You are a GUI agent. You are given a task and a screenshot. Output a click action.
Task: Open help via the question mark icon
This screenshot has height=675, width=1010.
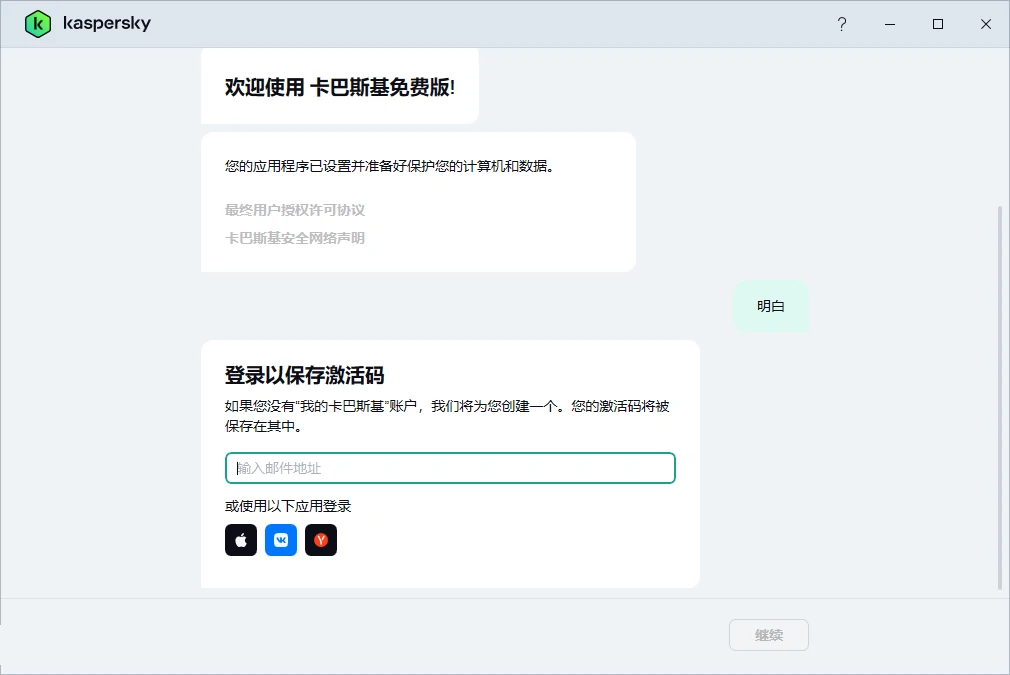click(842, 24)
